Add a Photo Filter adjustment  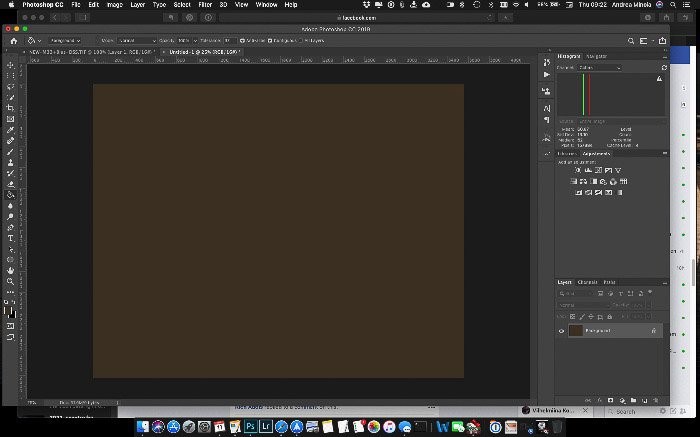click(603, 181)
